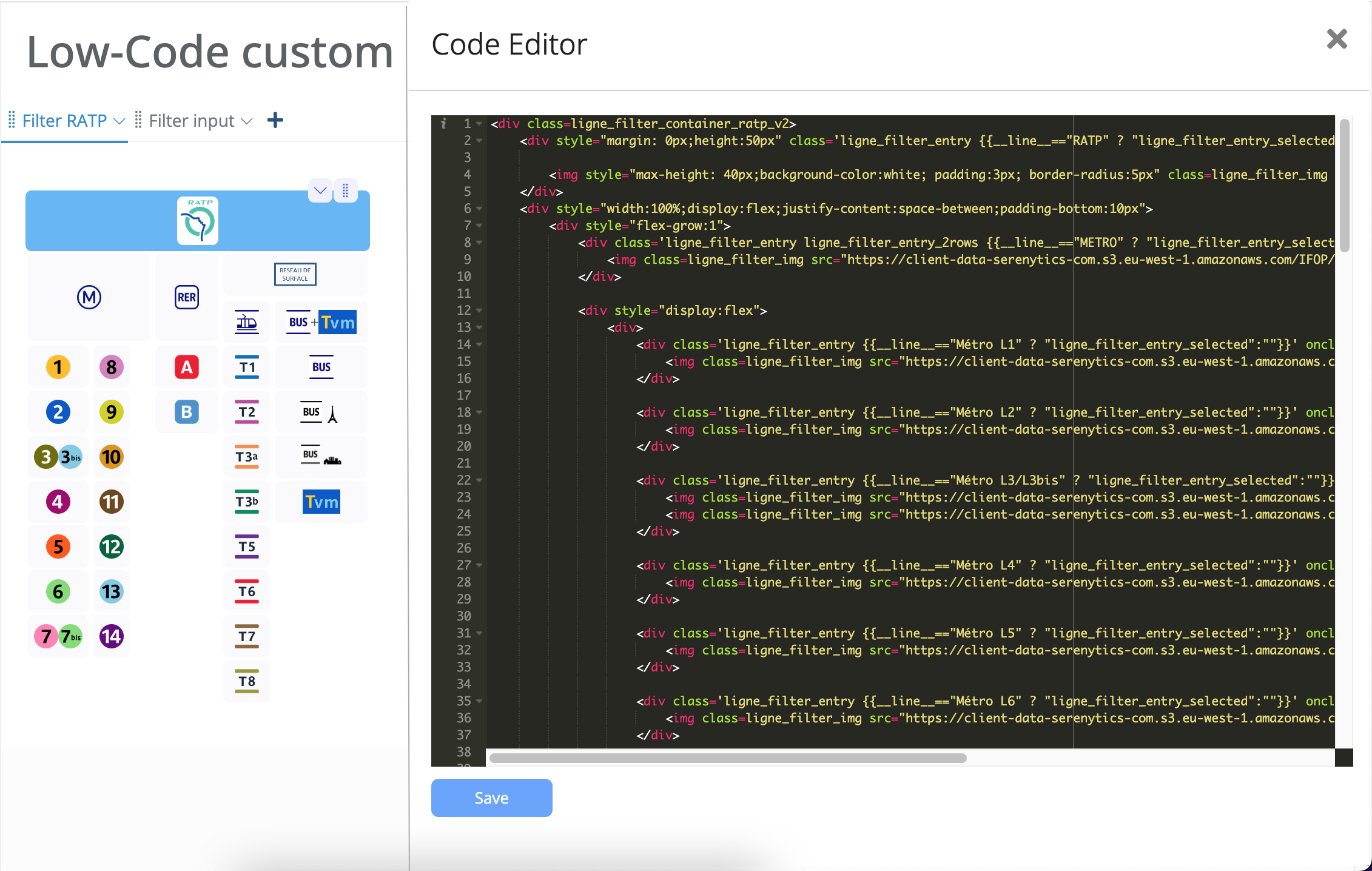Filter by Metro line 13
1372x871 pixels.
click(112, 591)
